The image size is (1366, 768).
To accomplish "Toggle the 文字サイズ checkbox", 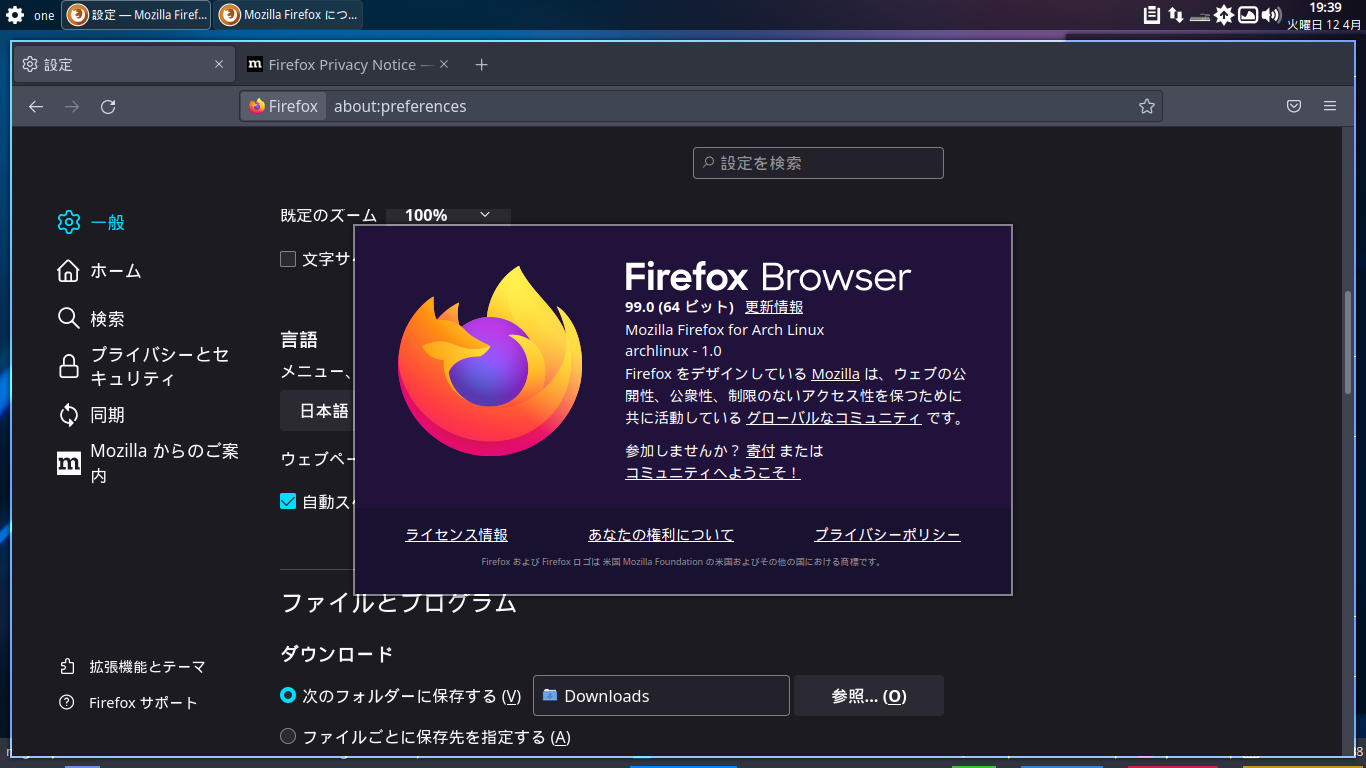I will coord(288,259).
